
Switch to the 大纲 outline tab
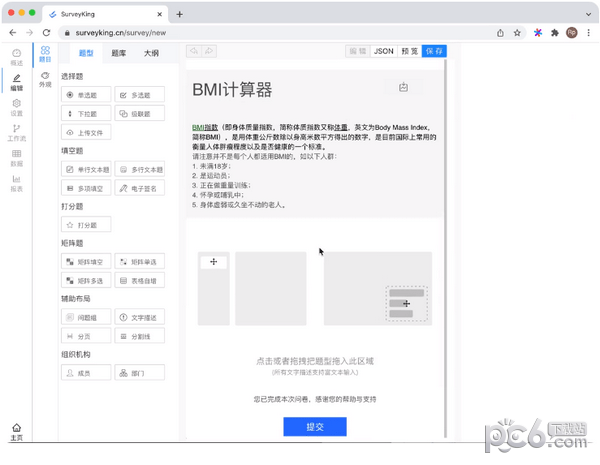coord(151,53)
